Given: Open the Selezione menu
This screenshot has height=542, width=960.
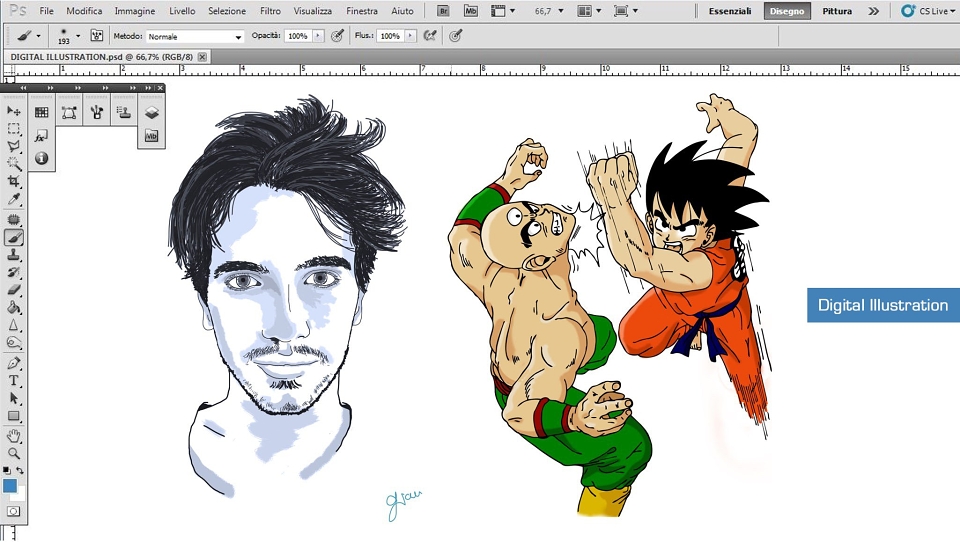Looking at the screenshot, I should (227, 11).
